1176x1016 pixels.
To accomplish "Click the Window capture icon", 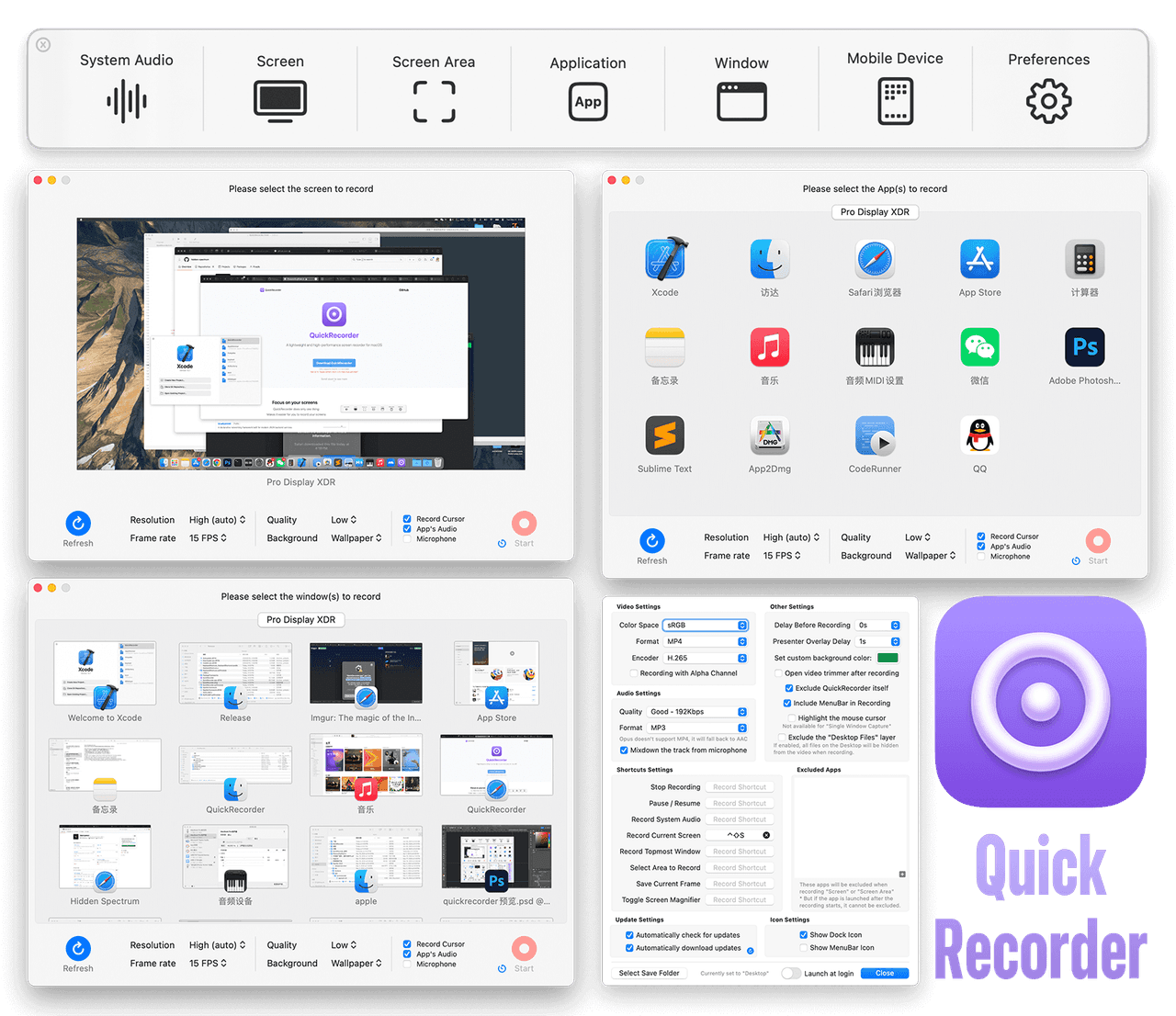I will coord(741,101).
